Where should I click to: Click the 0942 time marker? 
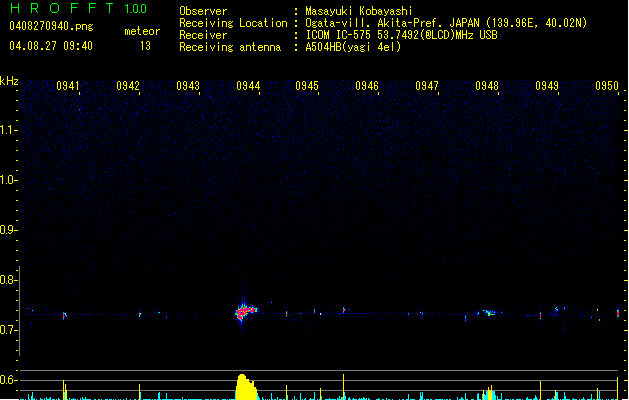pyautogui.click(x=128, y=86)
